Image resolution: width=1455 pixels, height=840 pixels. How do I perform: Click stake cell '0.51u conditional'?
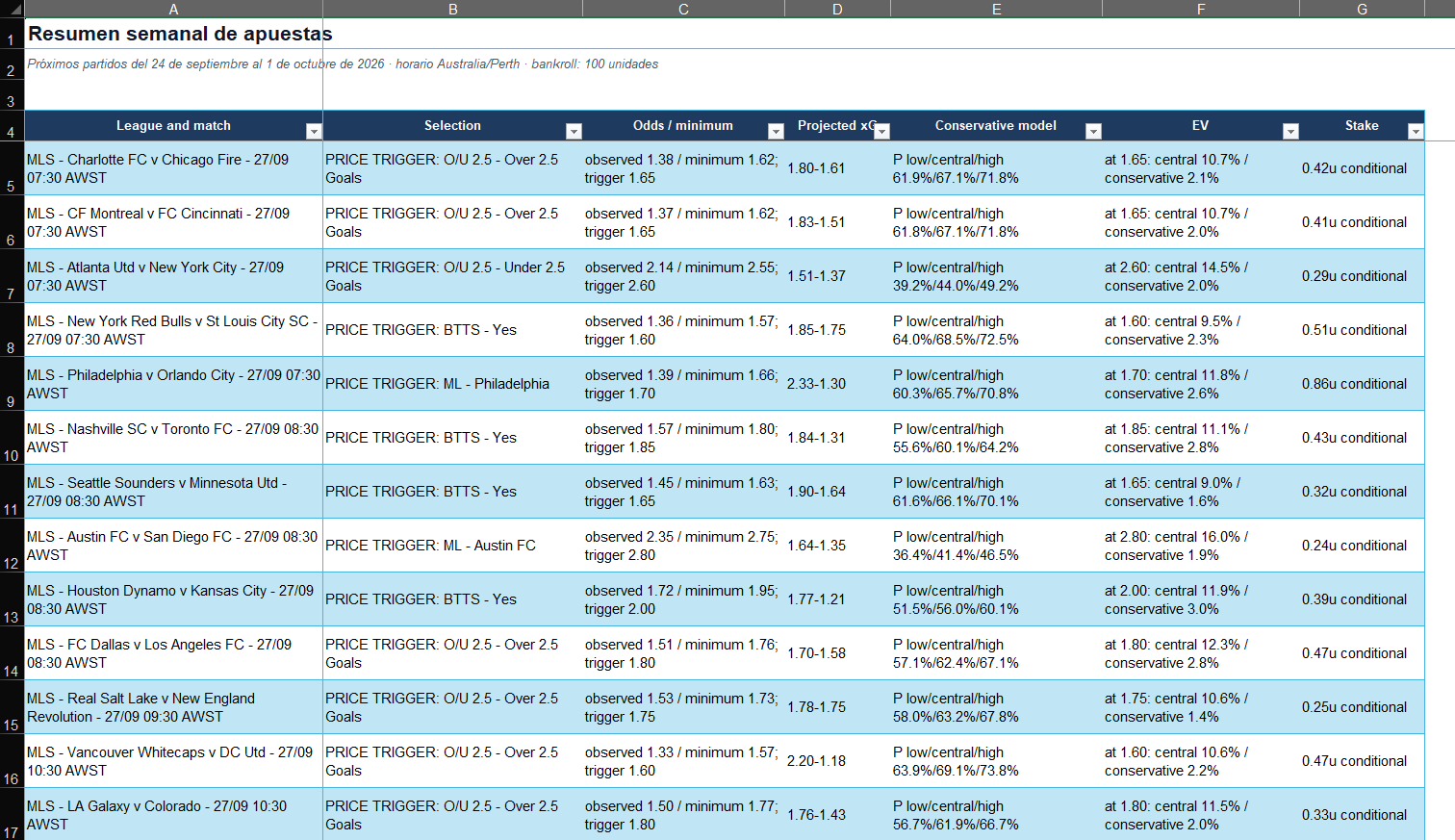pos(1363,330)
